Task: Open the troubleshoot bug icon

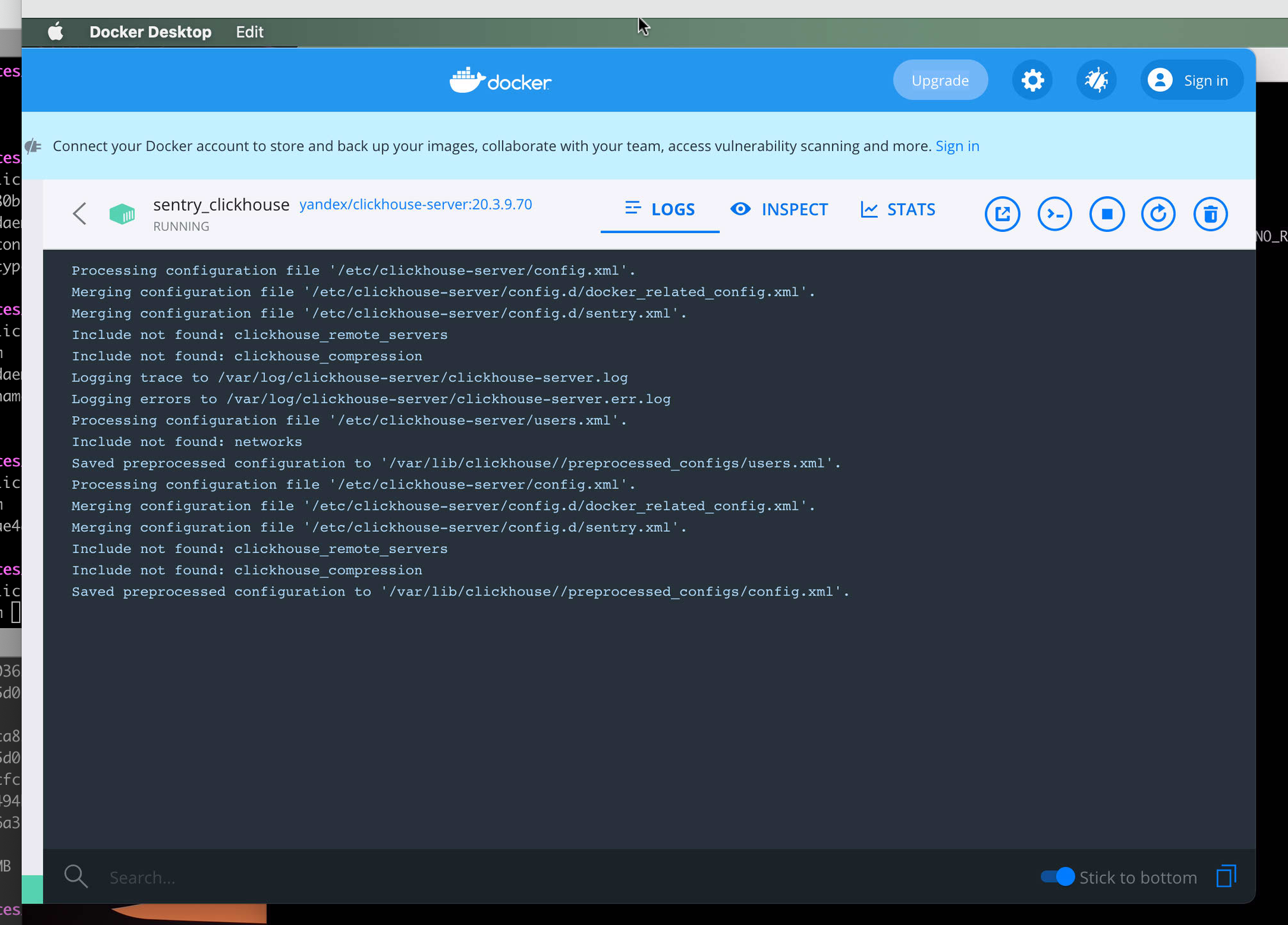Action: pyautogui.click(x=1096, y=80)
